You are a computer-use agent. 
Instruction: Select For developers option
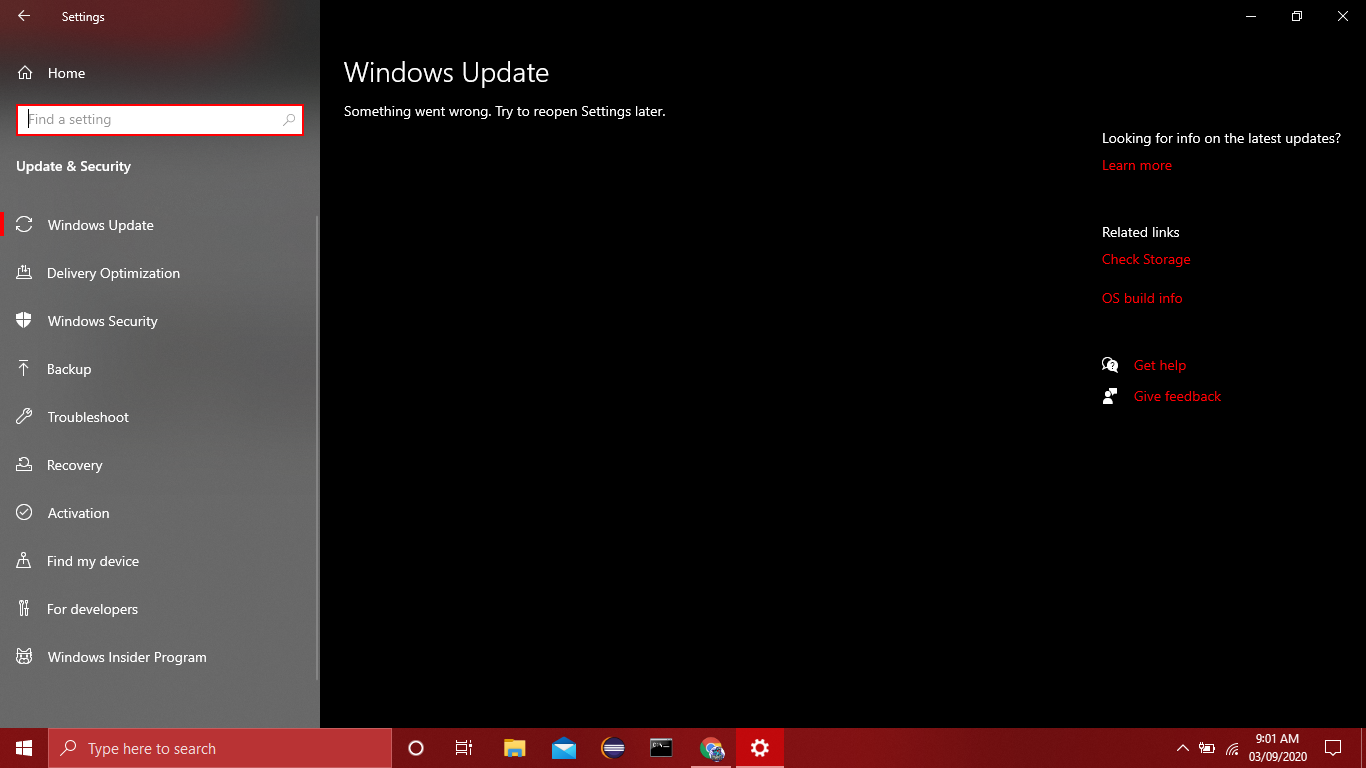pyautogui.click(x=160, y=609)
